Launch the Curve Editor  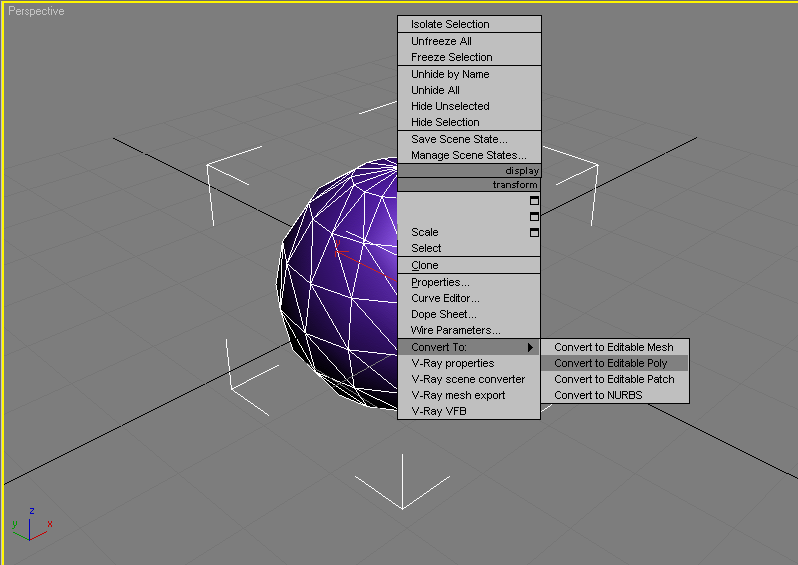click(469, 298)
